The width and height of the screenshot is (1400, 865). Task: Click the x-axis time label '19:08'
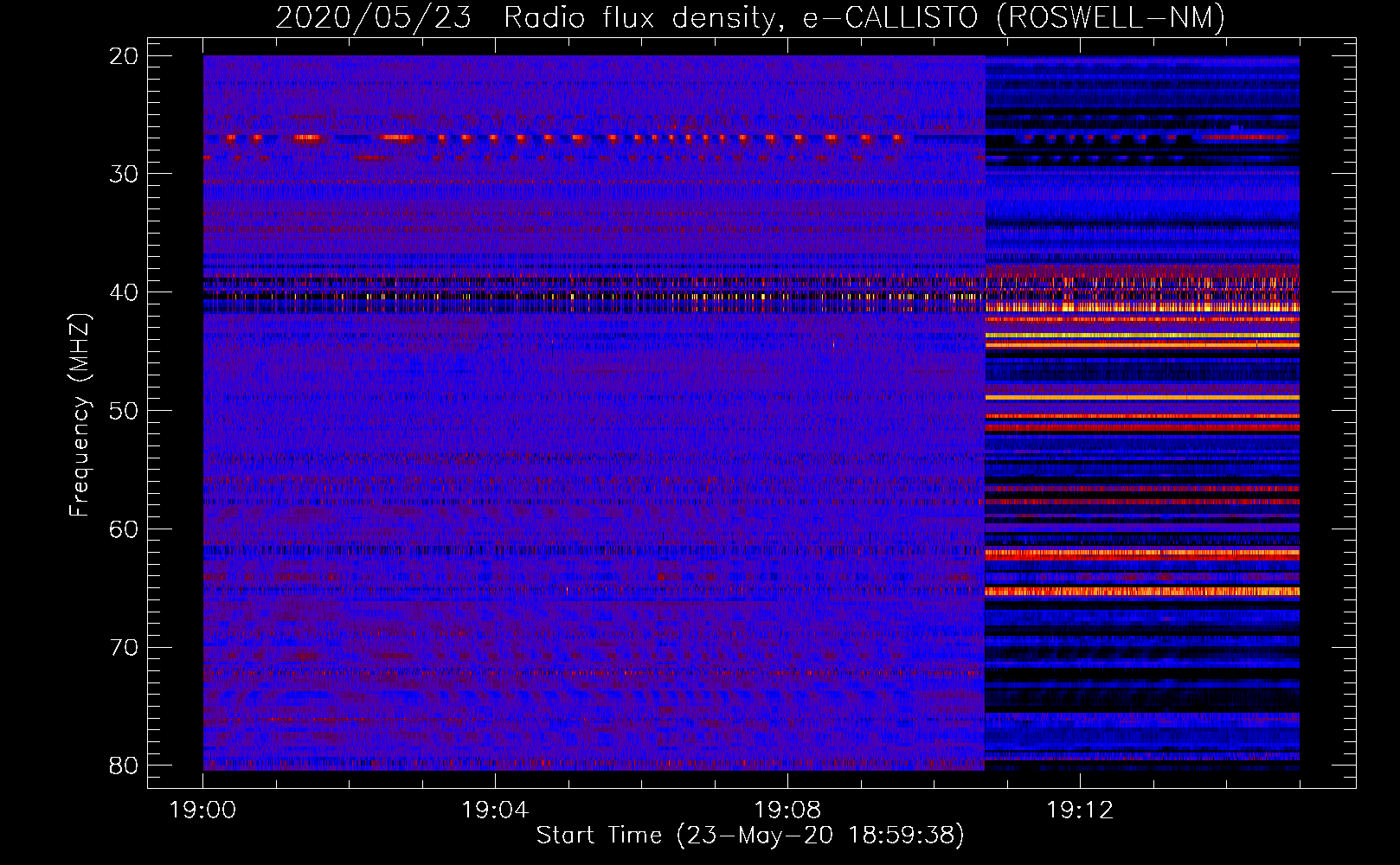pyautogui.click(x=787, y=811)
